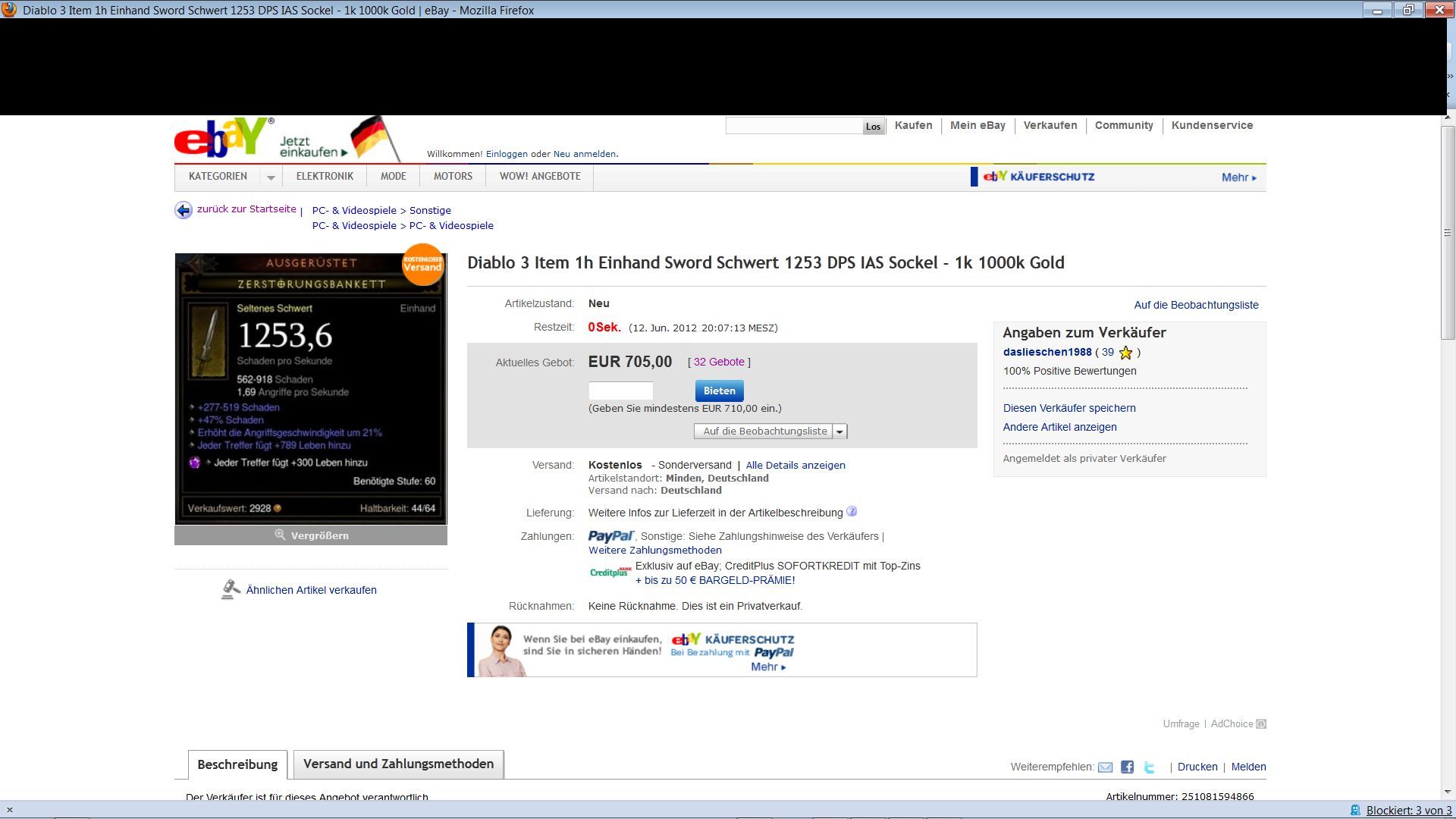The image size is (1456, 819).
Task: Click Andere Artikel anzeigen link
Action: [1059, 427]
